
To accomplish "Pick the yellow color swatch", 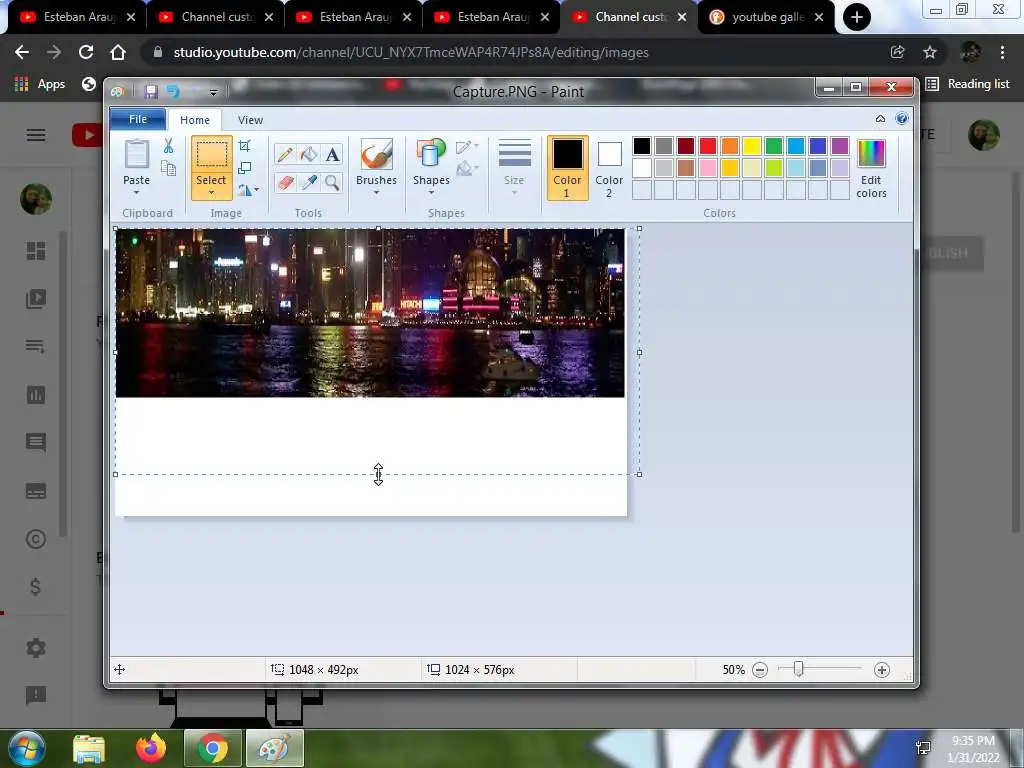I will coord(752,146).
